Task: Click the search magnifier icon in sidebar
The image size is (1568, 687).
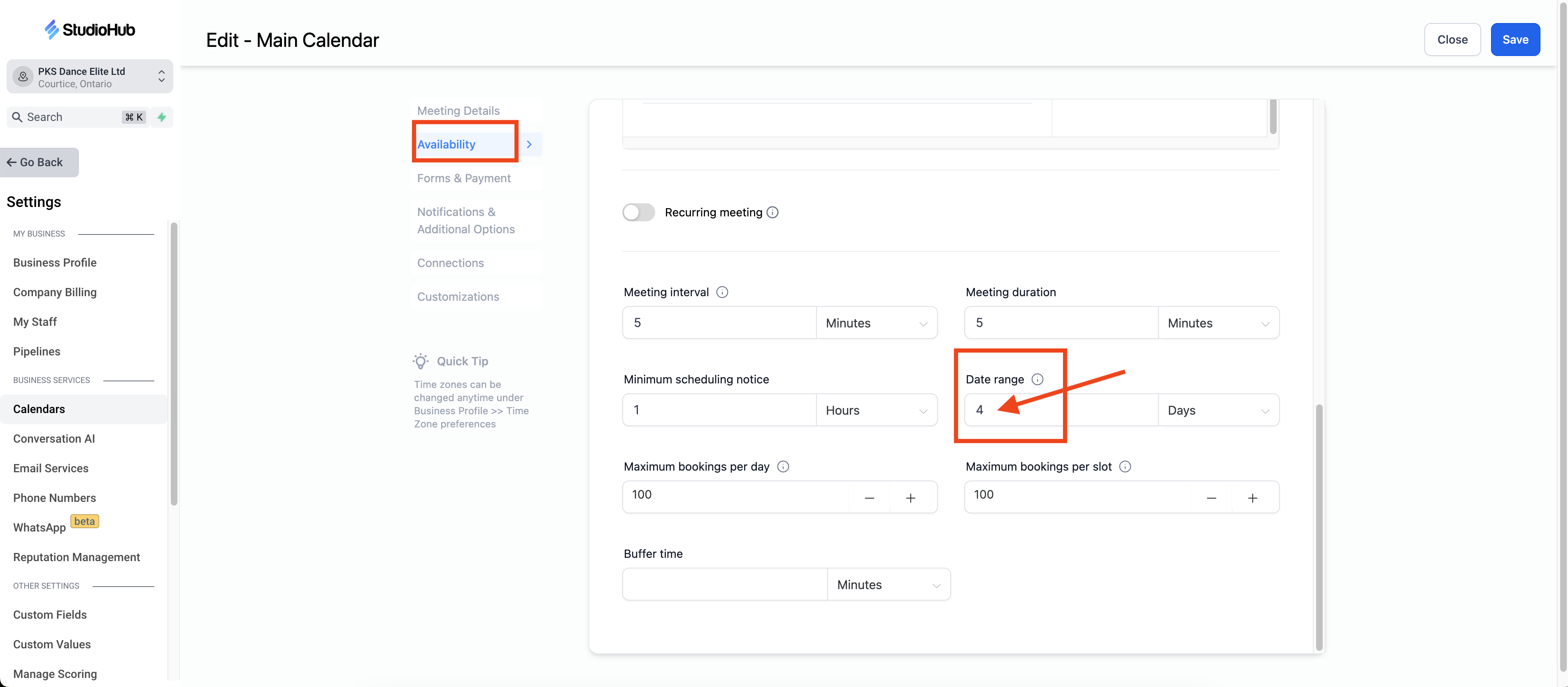Action: [17, 117]
